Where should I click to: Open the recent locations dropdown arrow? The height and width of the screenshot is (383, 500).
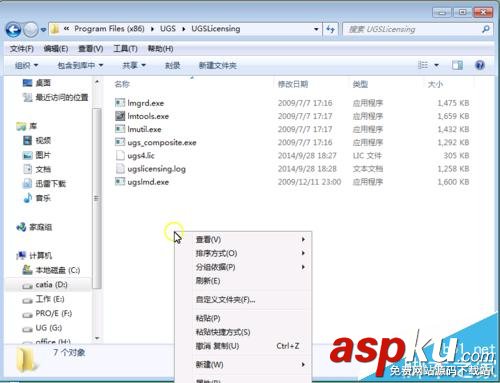[x=43, y=30]
